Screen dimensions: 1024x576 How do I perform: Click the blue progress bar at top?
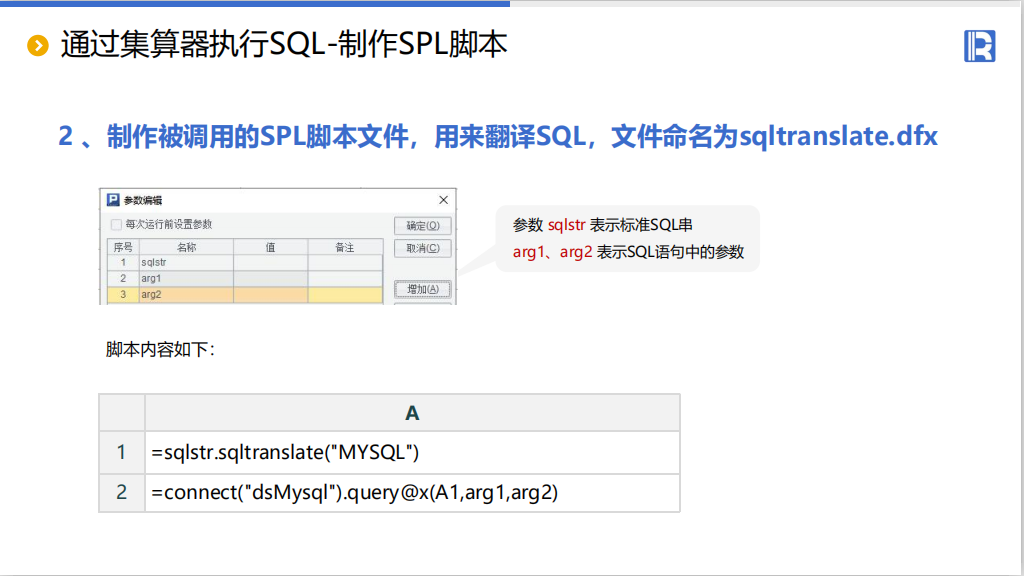tap(255, 3)
